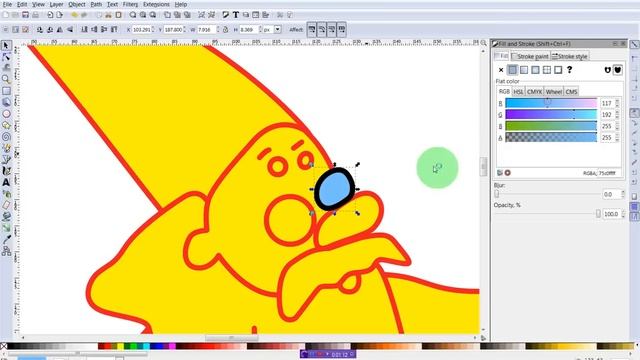This screenshot has height=360, width=640.
Task: Toggle third Affect gradients button
Action: tap(331, 29)
